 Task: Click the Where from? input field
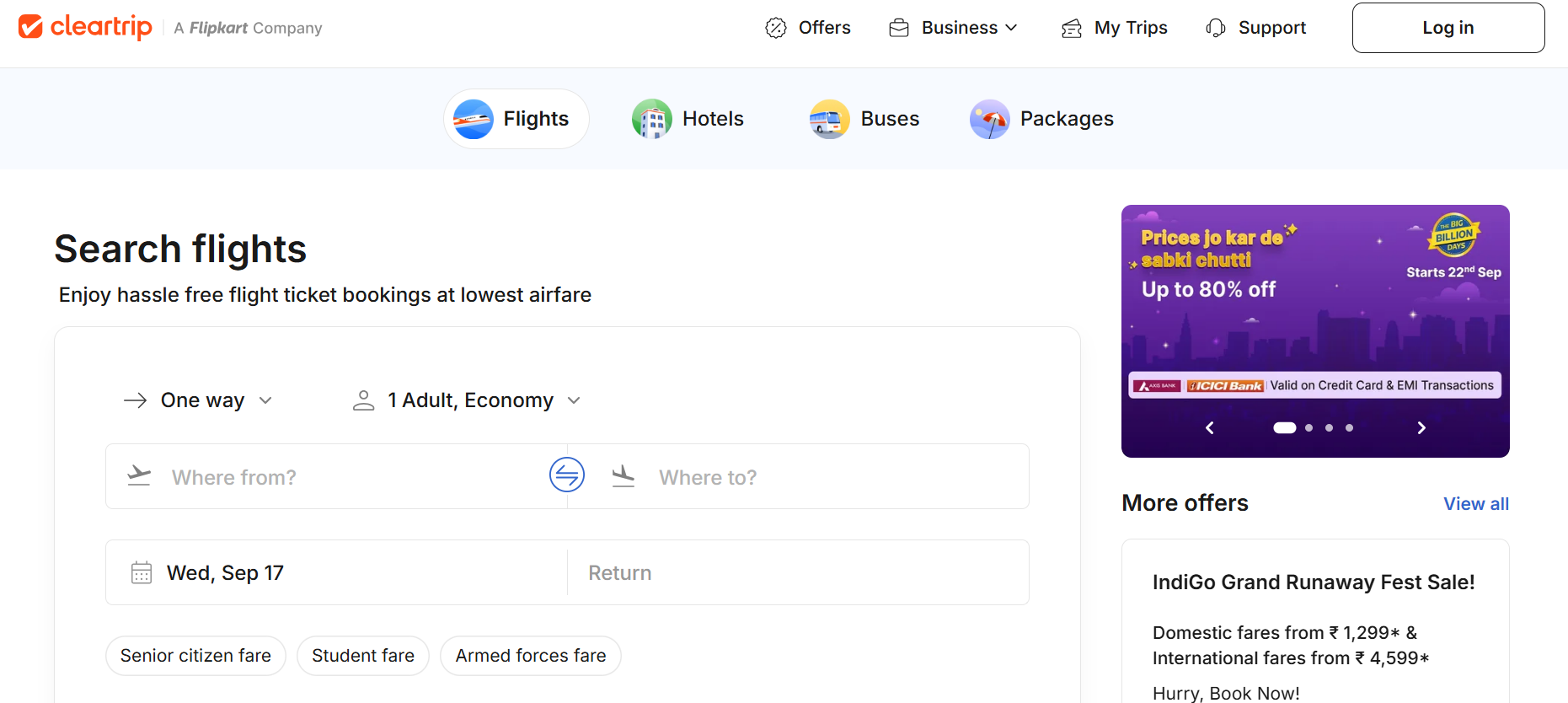pyautogui.click(x=337, y=477)
